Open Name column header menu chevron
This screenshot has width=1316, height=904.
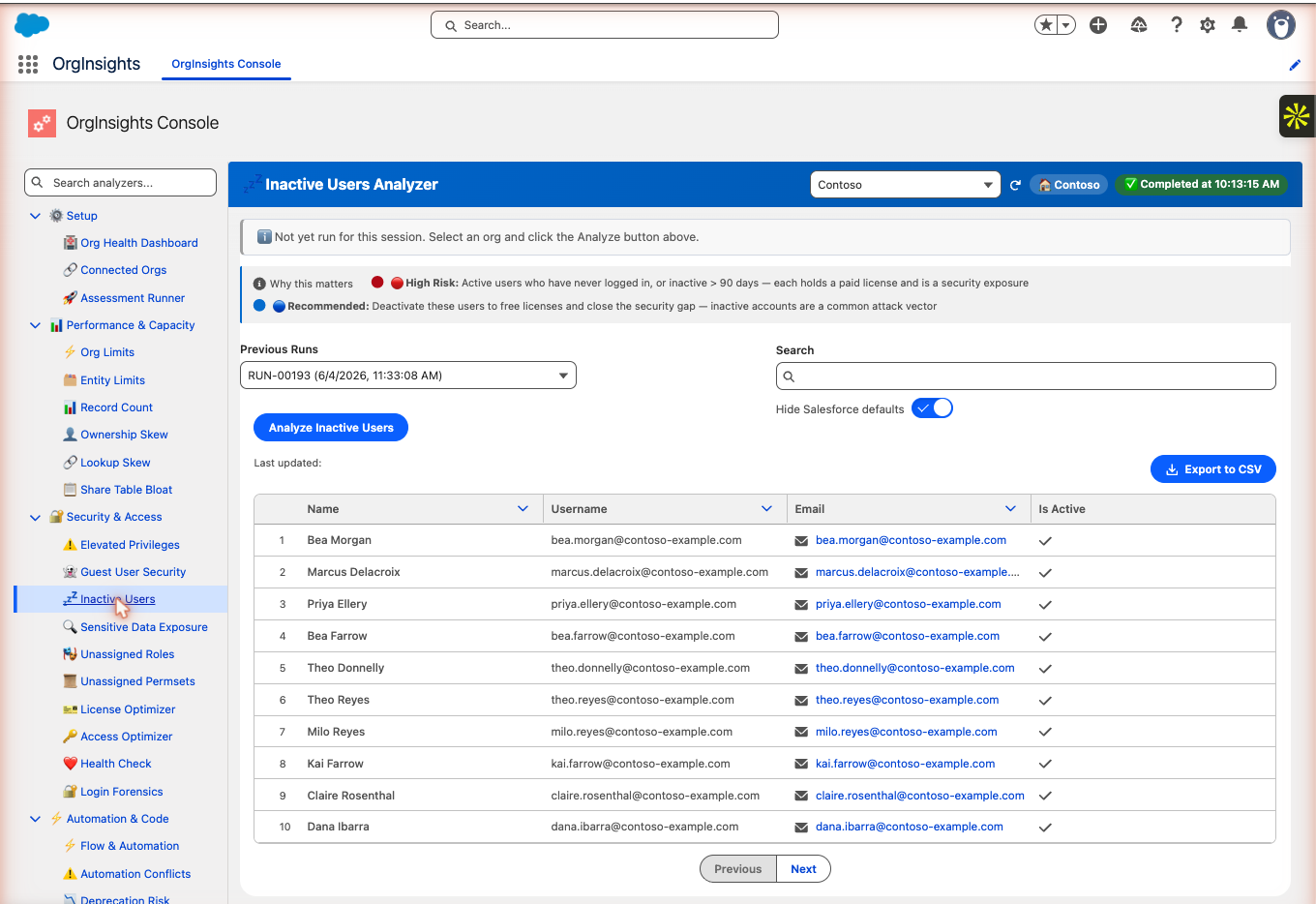pos(523,509)
